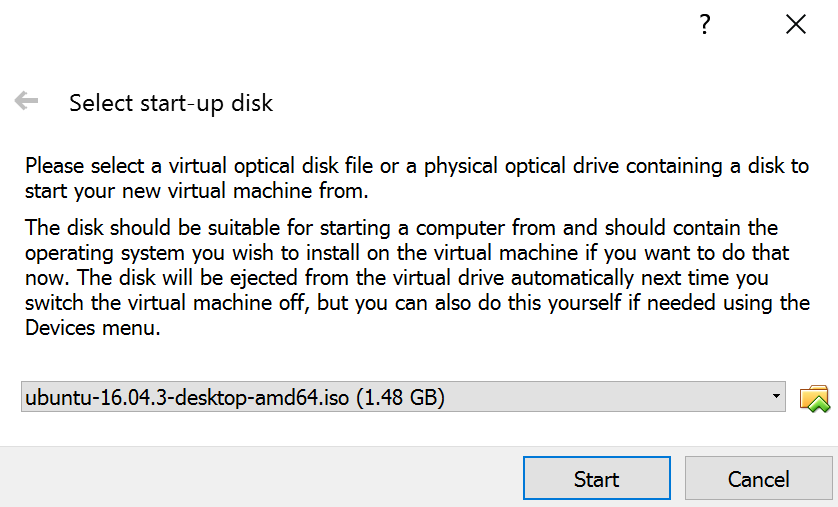The image size is (838, 507).
Task: Click the Start button
Action: 596,478
